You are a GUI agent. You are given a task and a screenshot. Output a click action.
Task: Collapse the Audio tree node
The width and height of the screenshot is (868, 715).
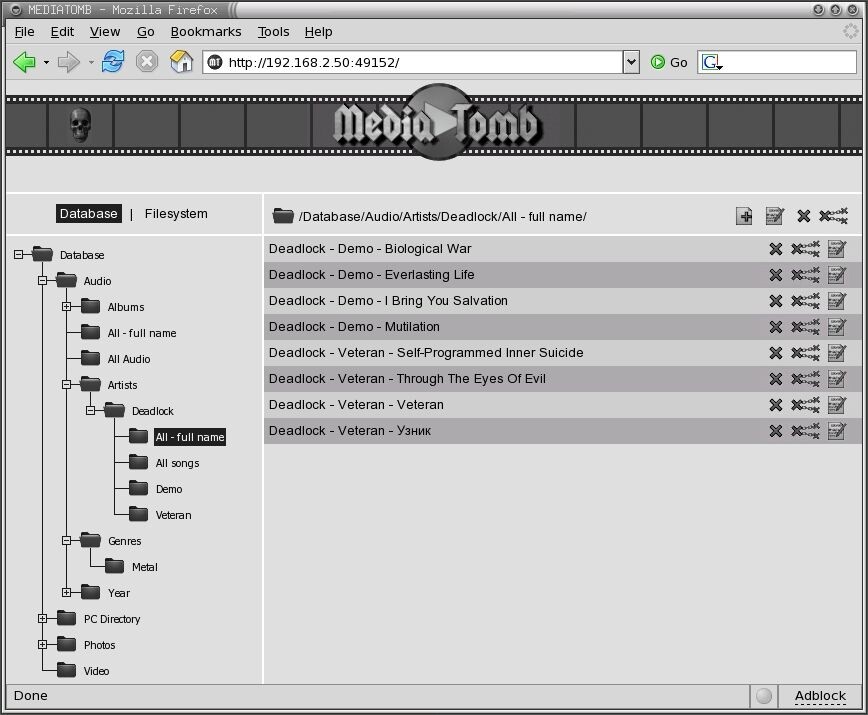point(43,281)
